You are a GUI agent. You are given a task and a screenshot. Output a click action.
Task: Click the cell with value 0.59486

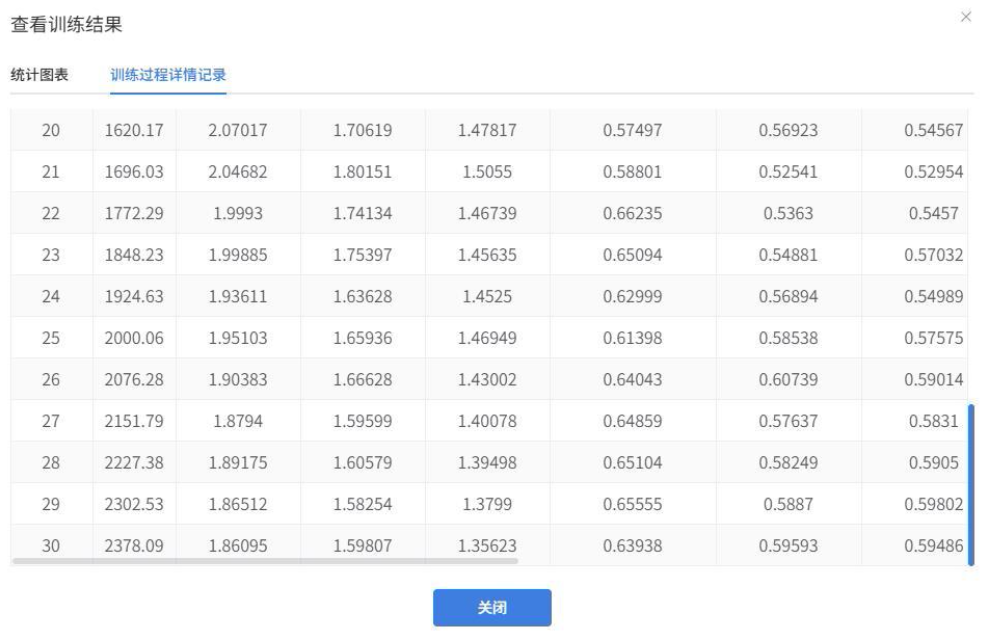[x=933, y=546]
